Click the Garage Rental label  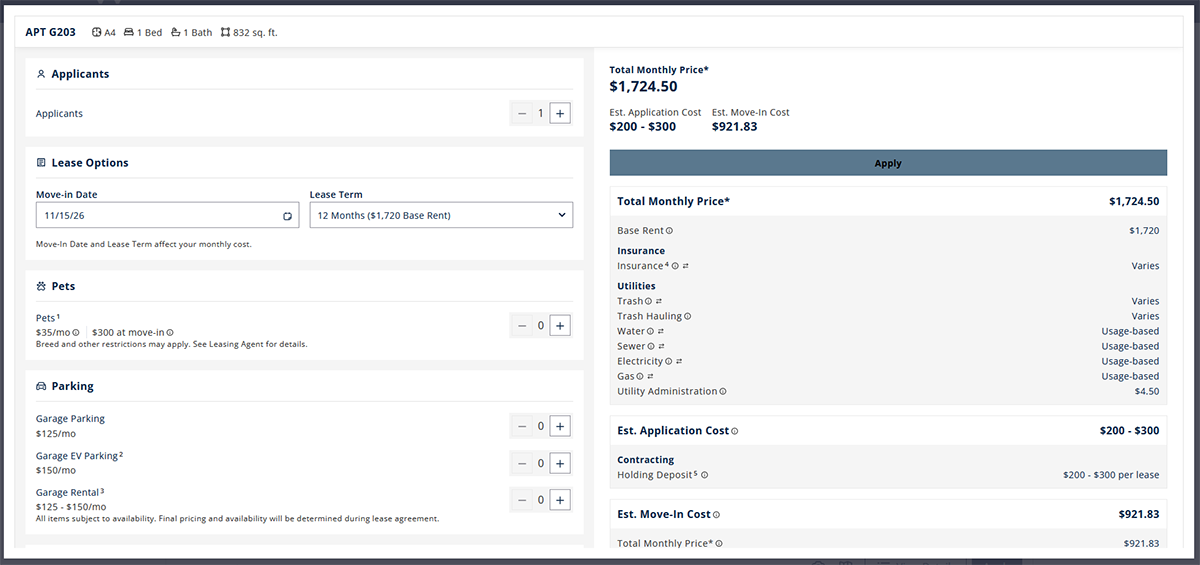pos(67,492)
